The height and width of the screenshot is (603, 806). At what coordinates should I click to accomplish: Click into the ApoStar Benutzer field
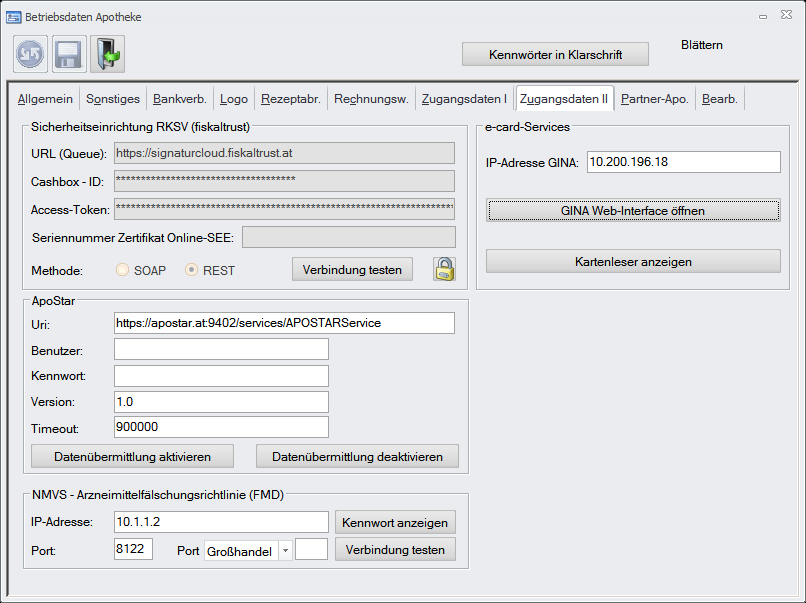(221, 349)
